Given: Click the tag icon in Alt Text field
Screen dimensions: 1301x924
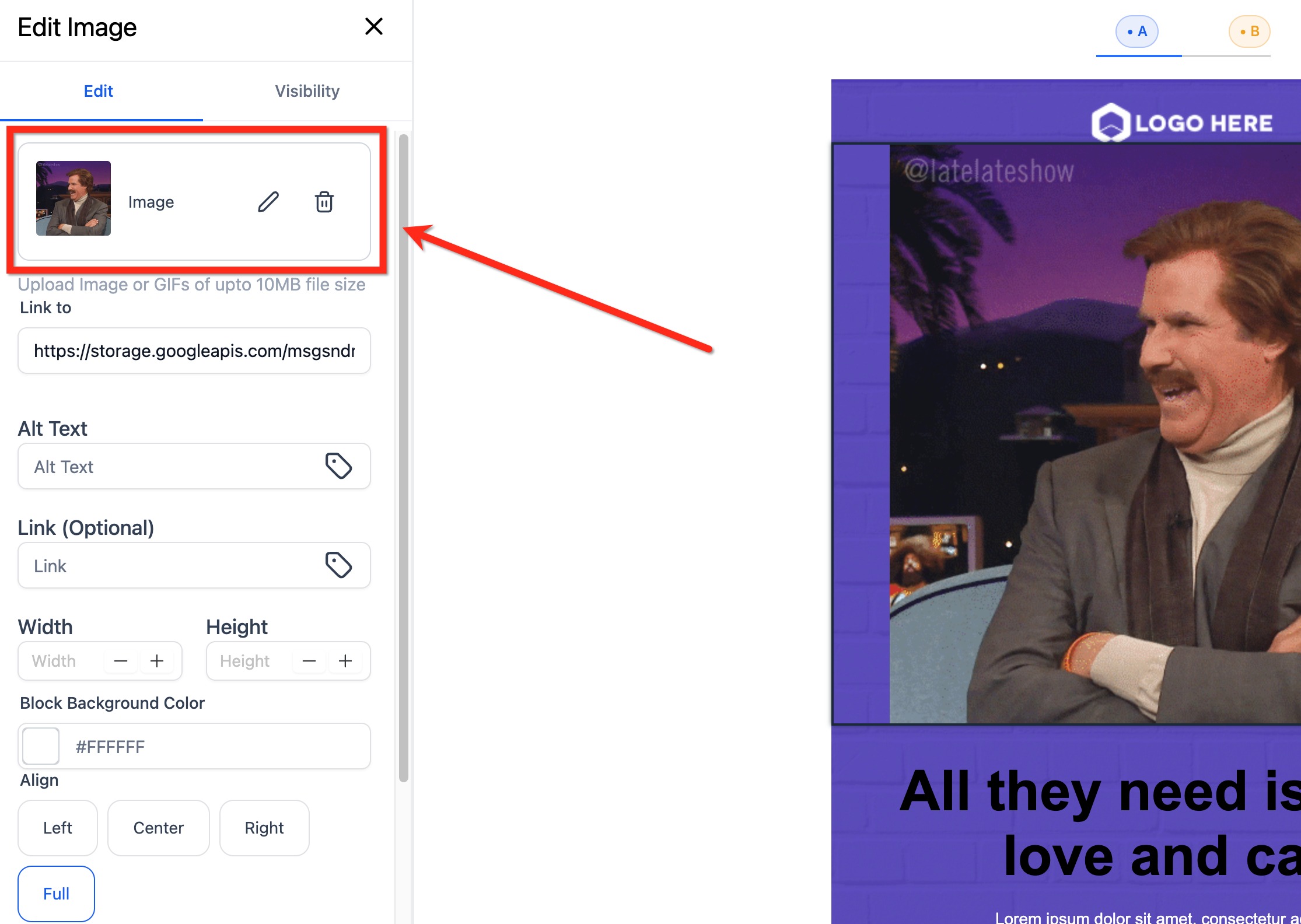Looking at the screenshot, I should [x=338, y=466].
